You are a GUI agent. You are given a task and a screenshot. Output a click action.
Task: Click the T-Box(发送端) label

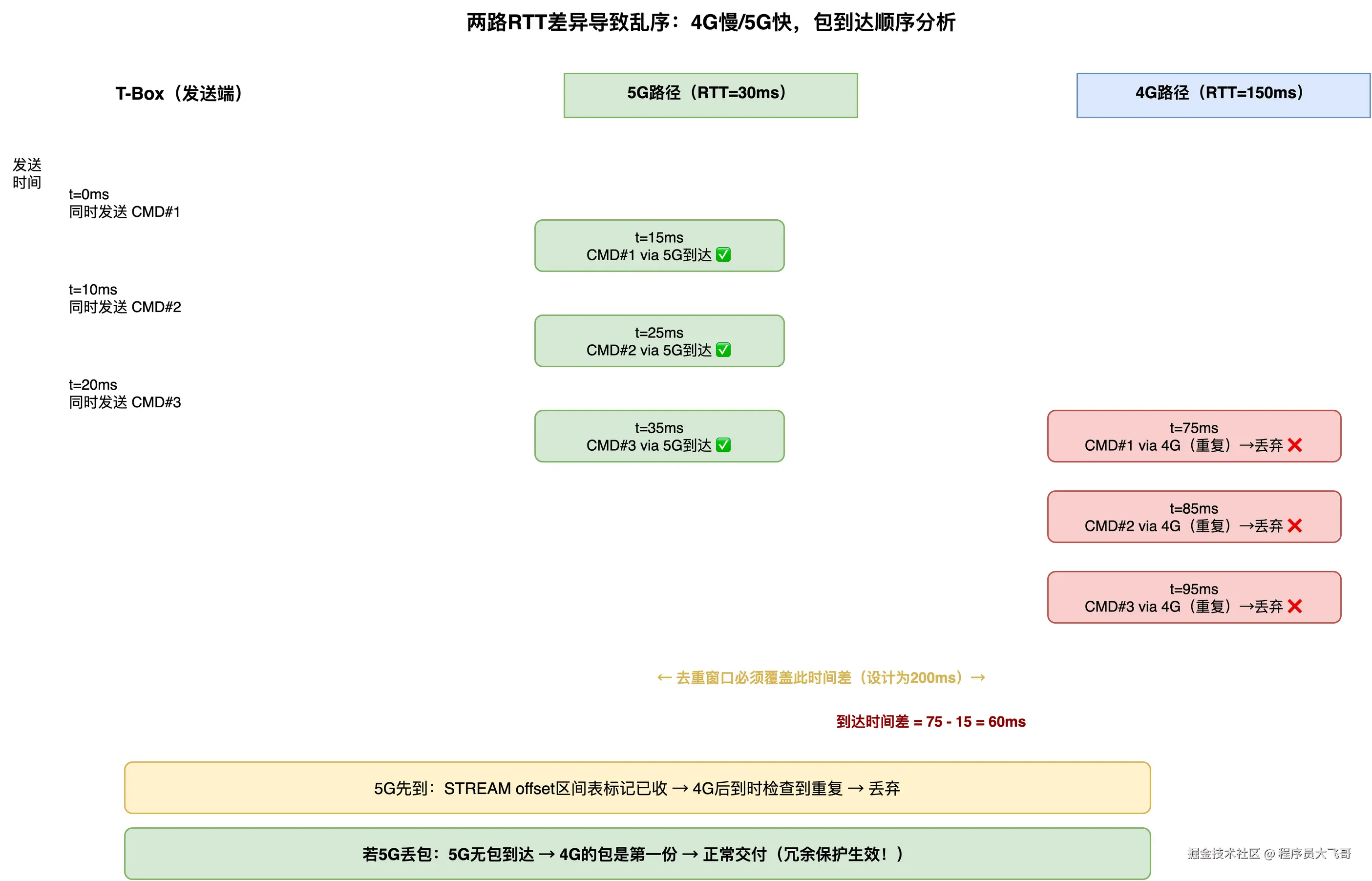180,93
